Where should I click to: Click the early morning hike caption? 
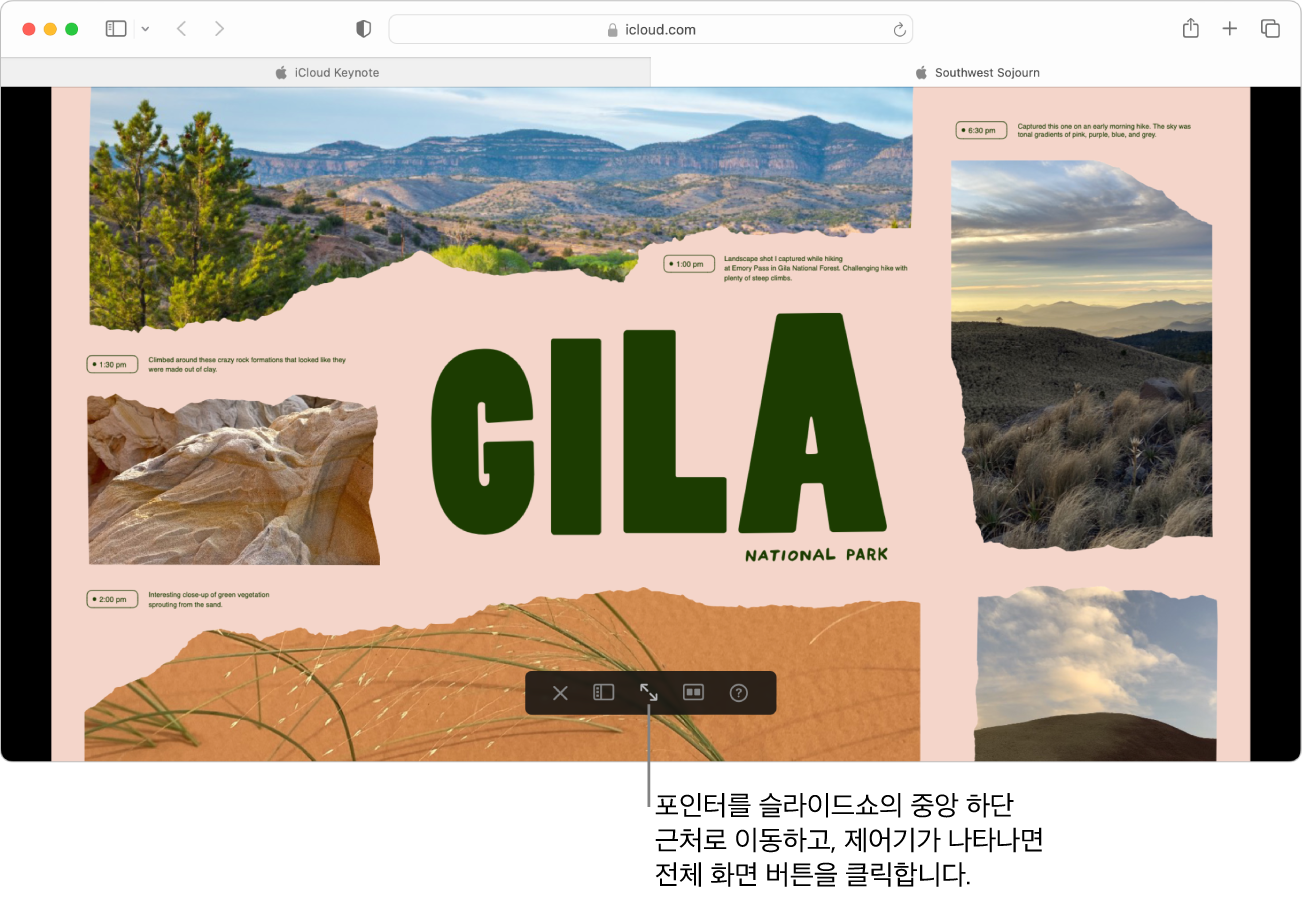(1104, 130)
